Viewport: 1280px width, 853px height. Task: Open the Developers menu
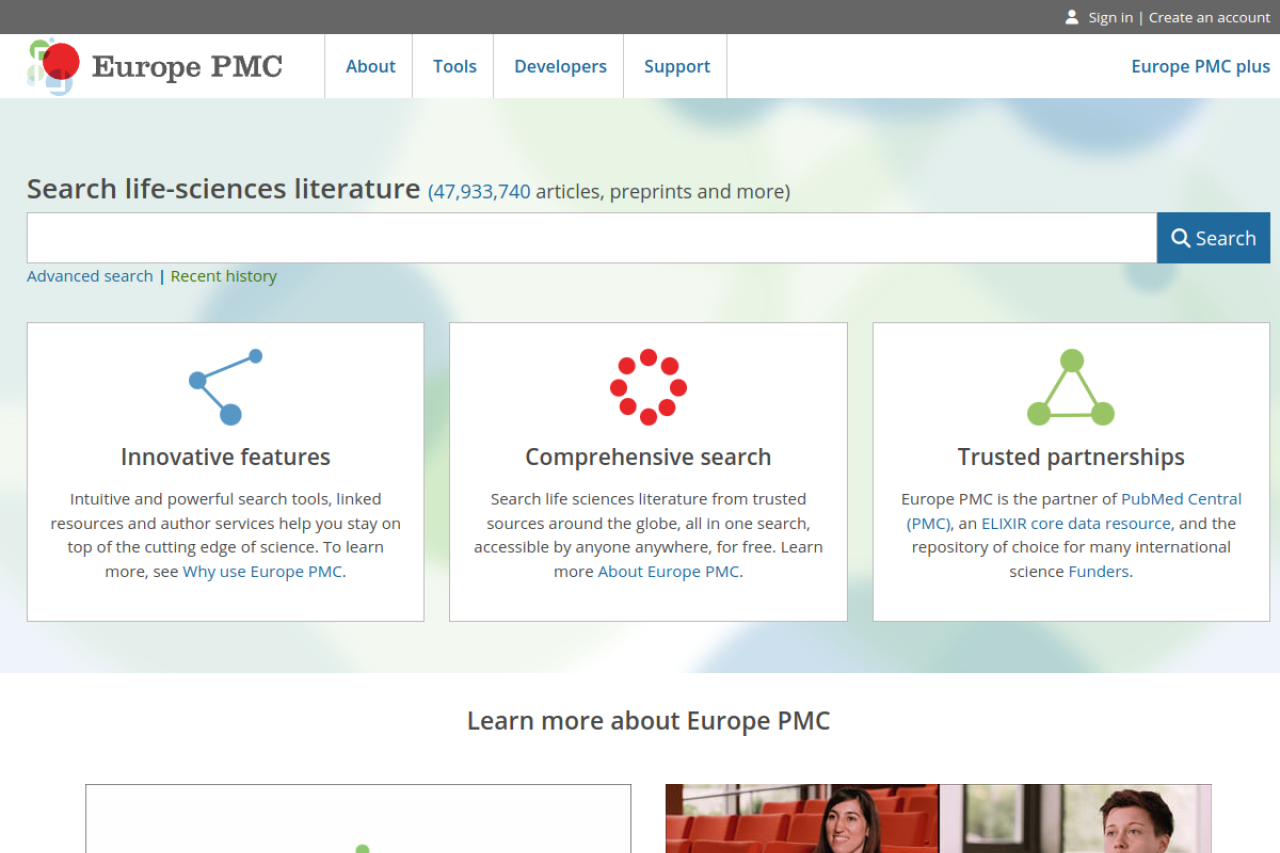pos(560,66)
